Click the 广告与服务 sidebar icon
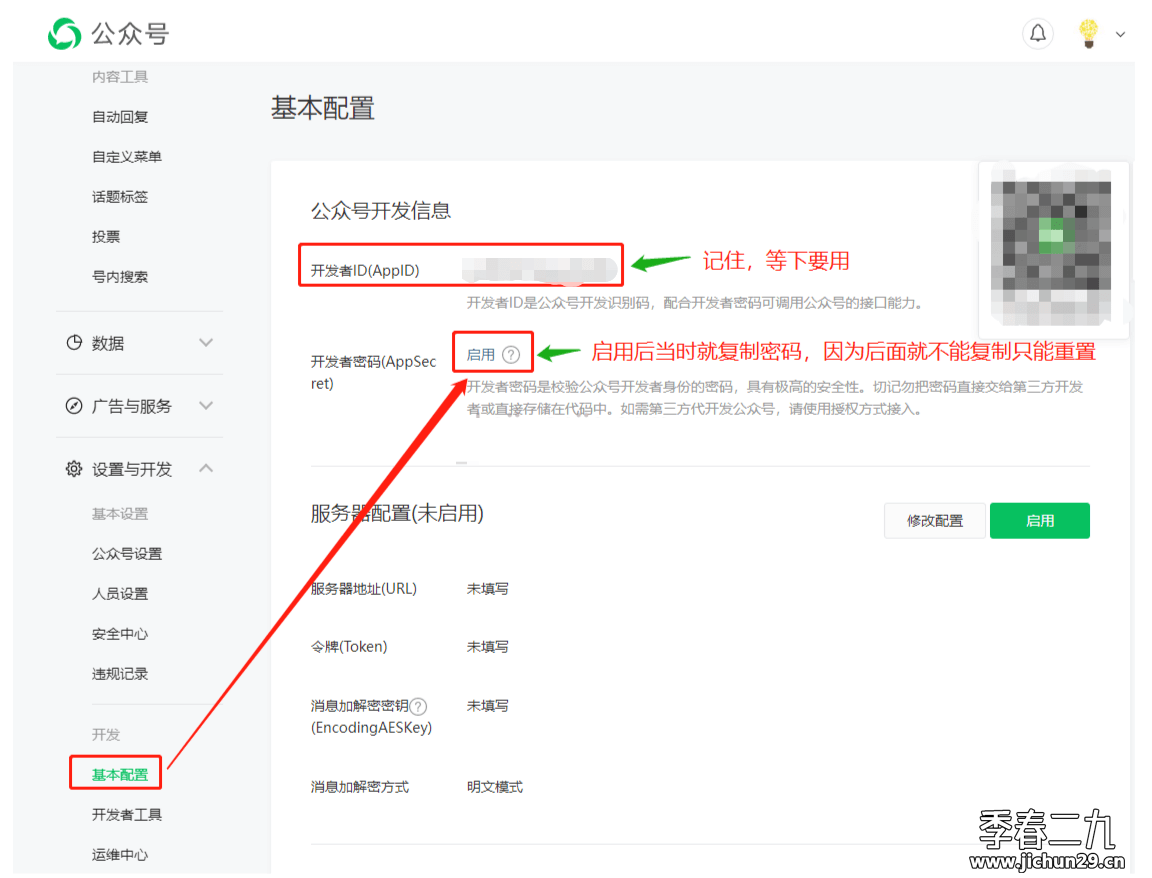1152x878 pixels. (x=75, y=406)
